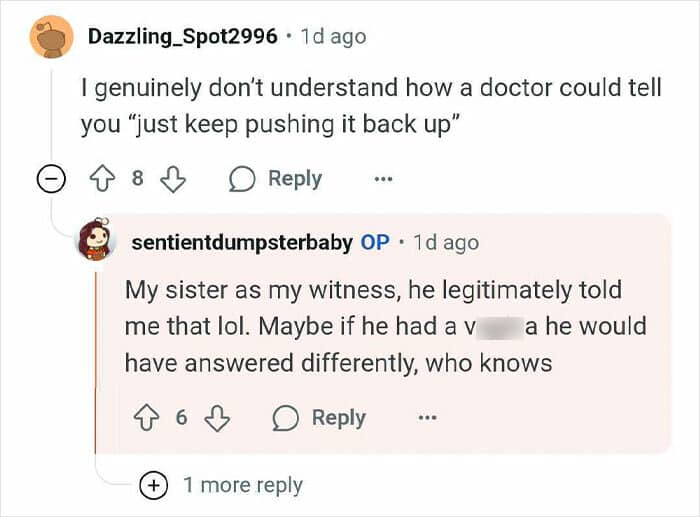Click the top comment's vote count 8
Viewport: 700px width, 517px height.
[x=138, y=179]
